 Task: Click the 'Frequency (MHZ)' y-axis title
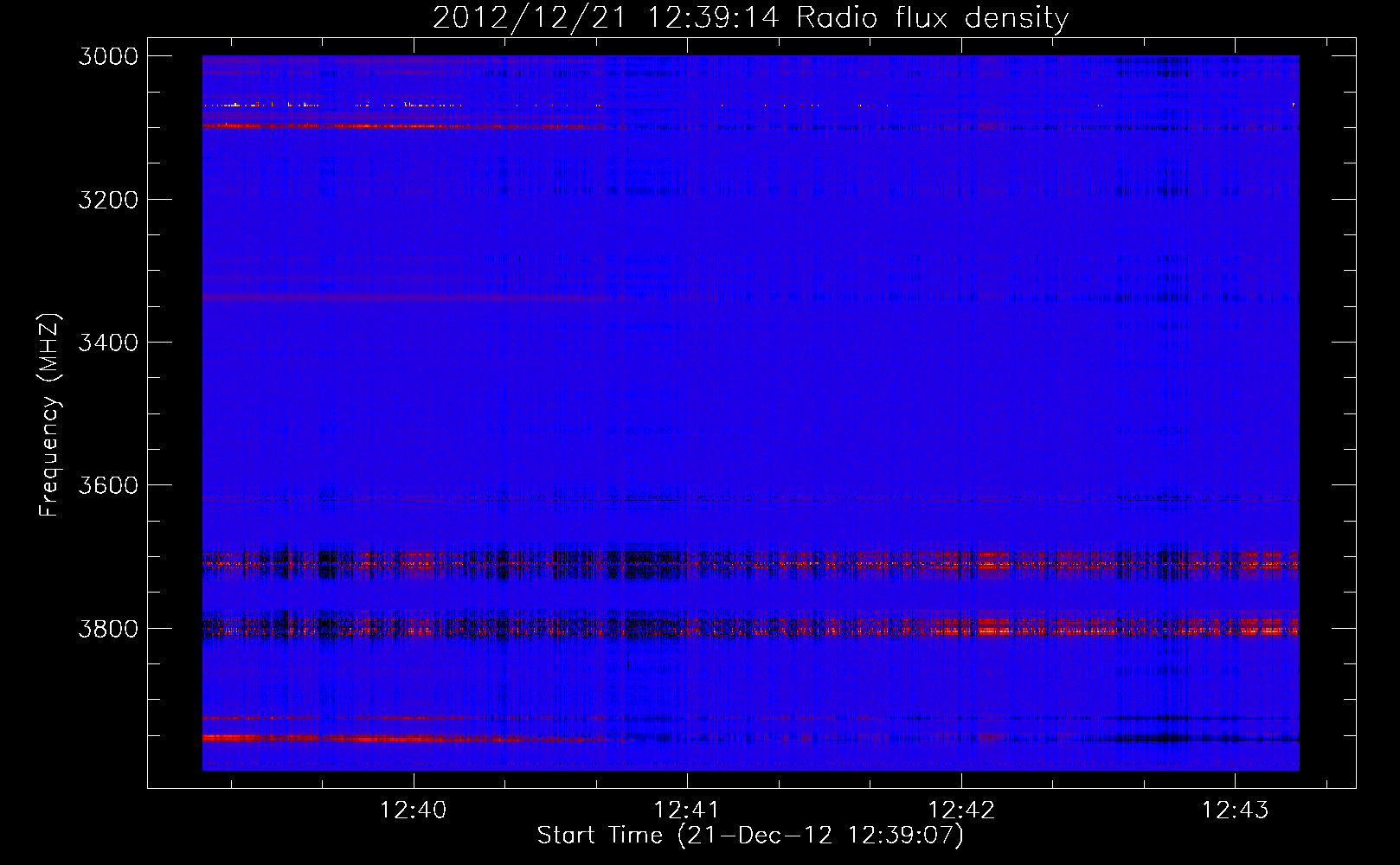point(49,415)
